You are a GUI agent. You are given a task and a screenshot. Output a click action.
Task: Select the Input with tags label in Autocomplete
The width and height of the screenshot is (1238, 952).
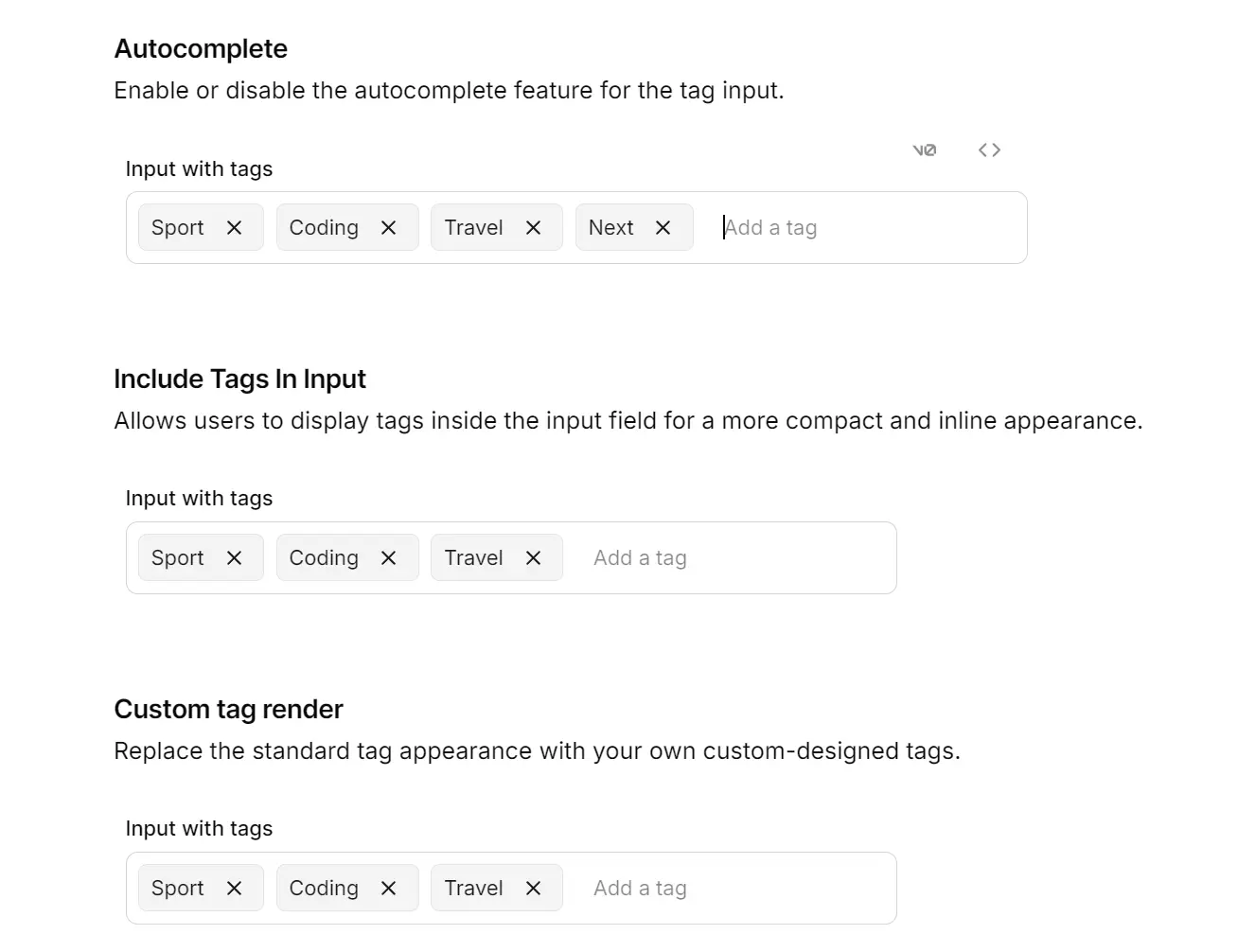(x=198, y=168)
